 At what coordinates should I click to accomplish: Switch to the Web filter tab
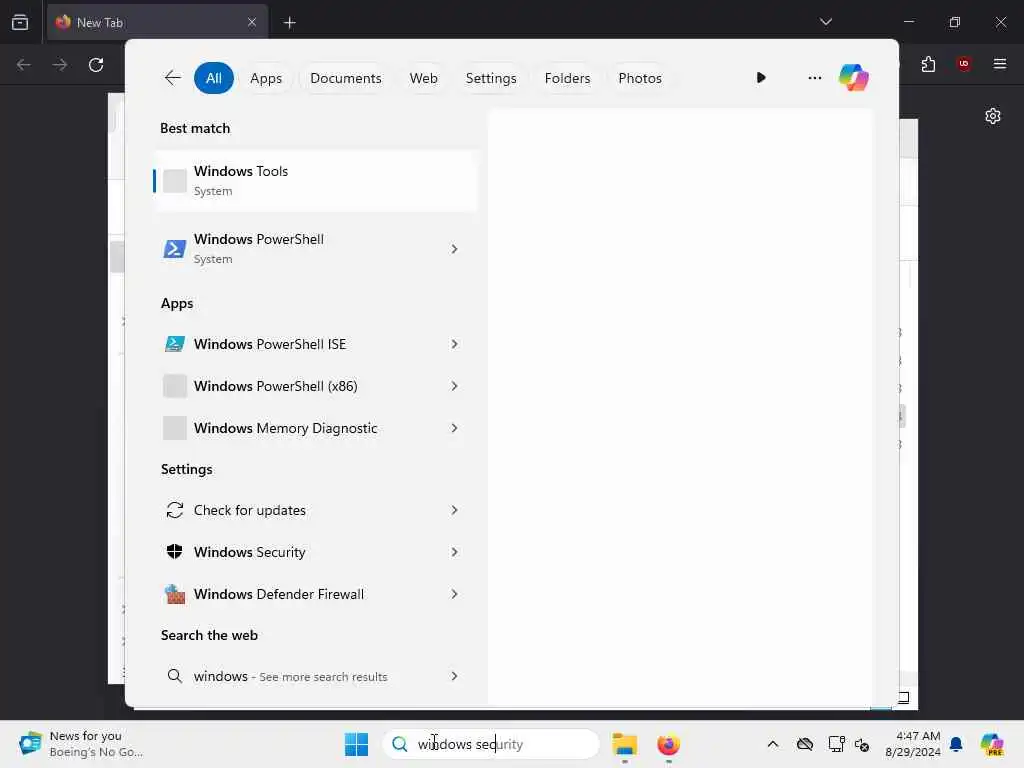click(x=423, y=78)
